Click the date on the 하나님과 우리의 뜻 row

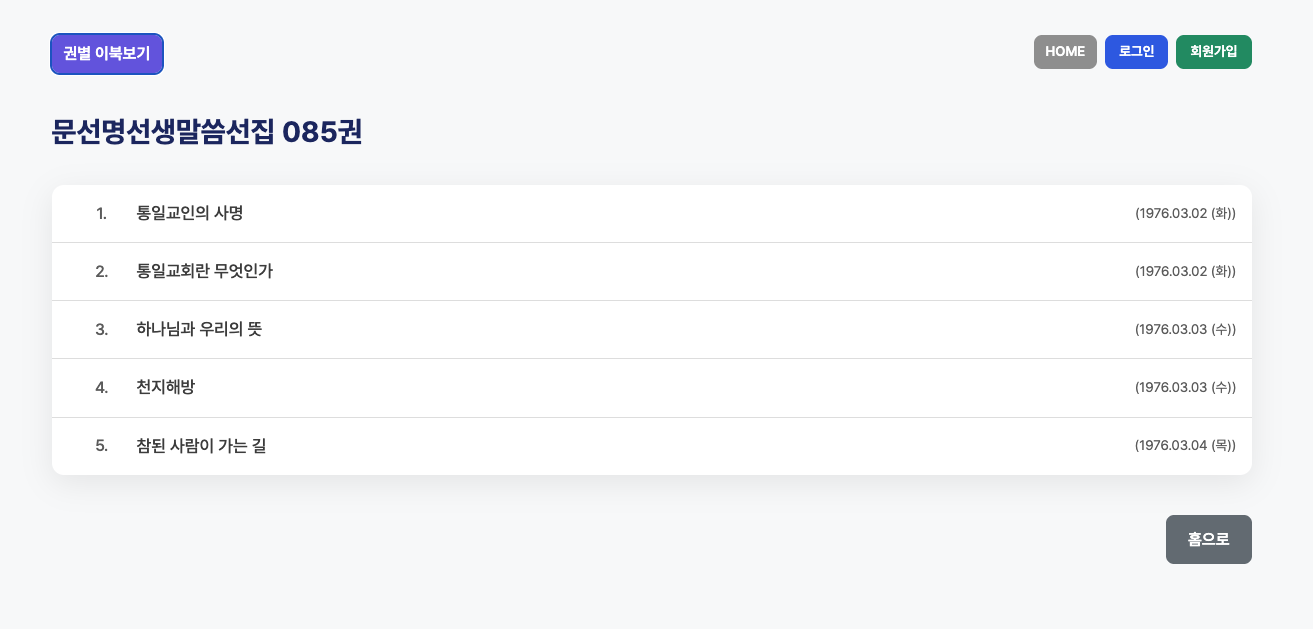[1185, 330]
